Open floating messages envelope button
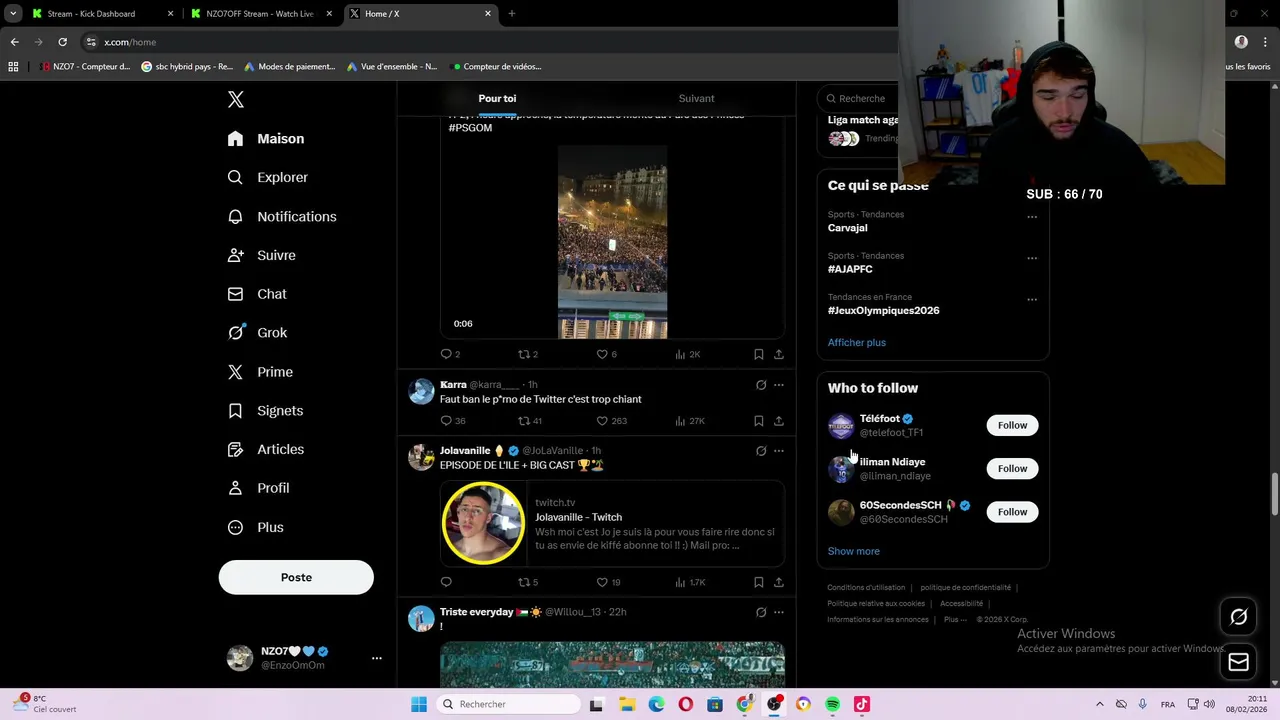 (1239, 662)
